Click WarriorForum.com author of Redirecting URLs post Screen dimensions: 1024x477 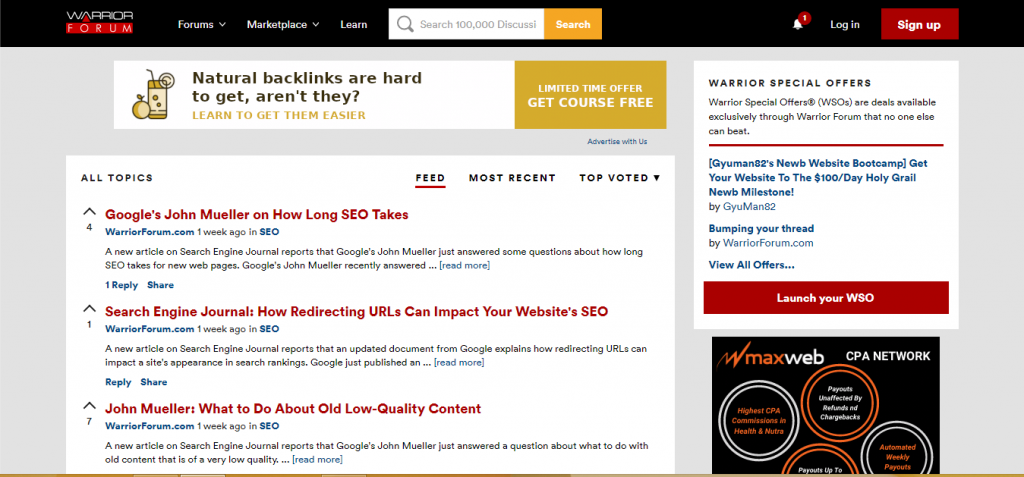pyautogui.click(x=150, y=329)
